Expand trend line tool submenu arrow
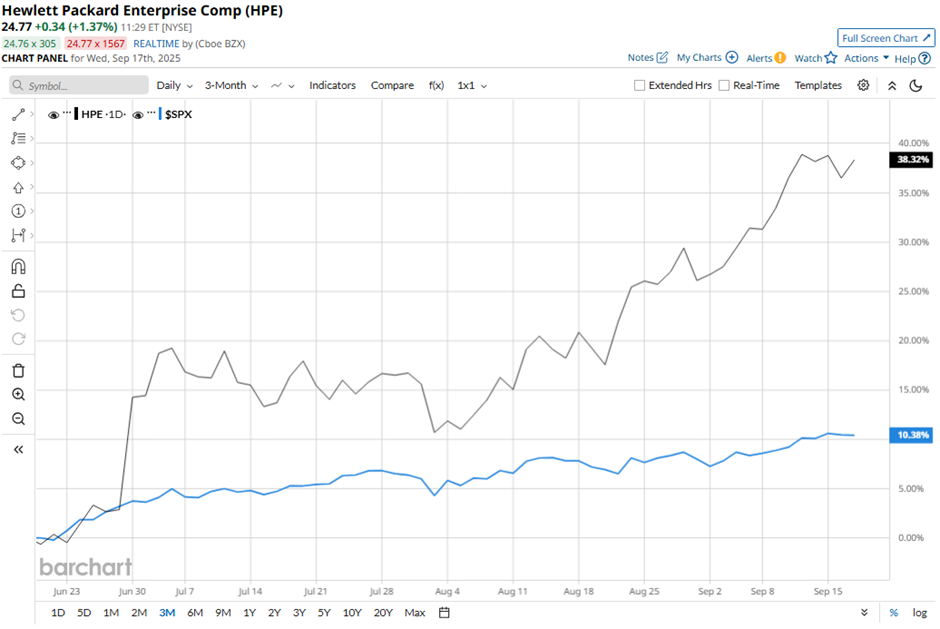Image resolution: width=940 pixels, height=629 pixels. 32,114
